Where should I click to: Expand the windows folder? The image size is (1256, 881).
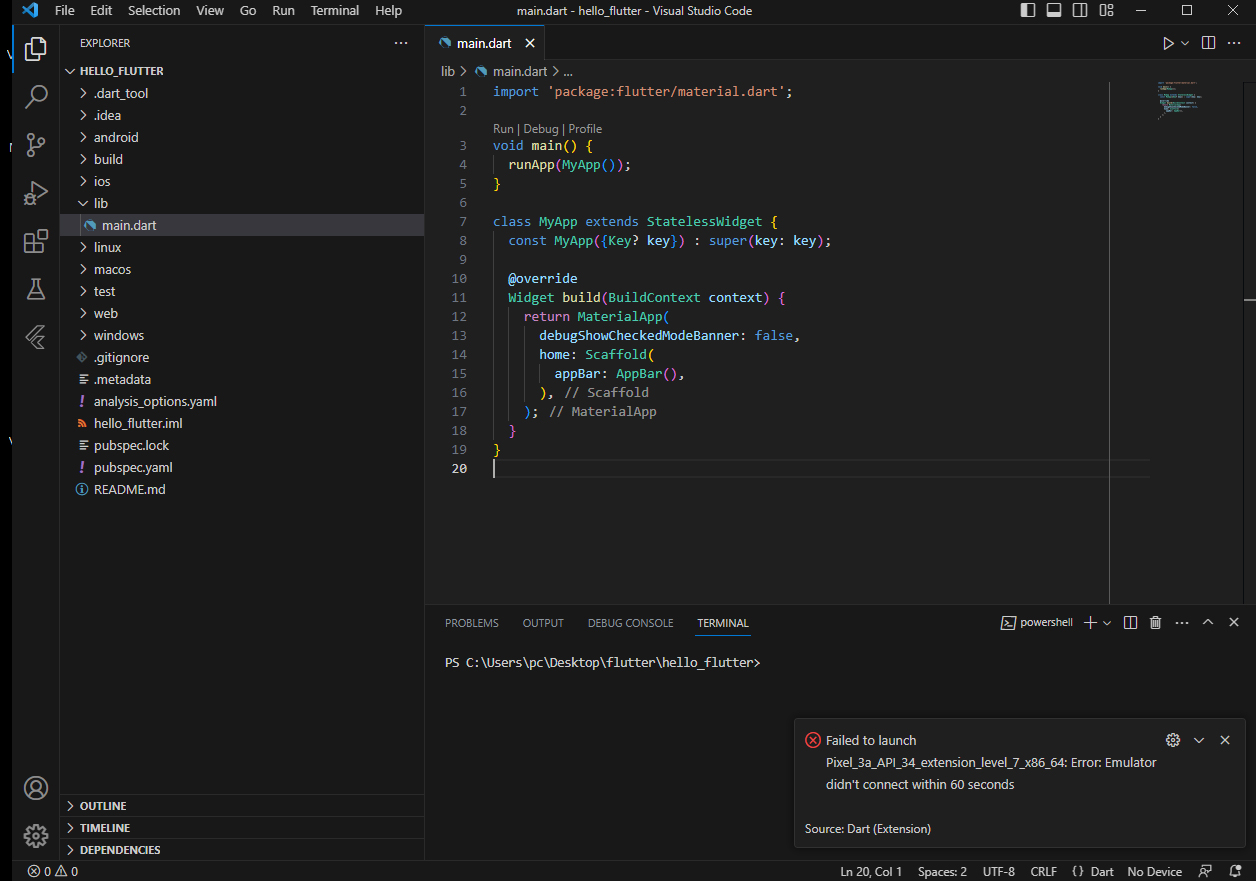pyautogui.click(x=242, y=335)
